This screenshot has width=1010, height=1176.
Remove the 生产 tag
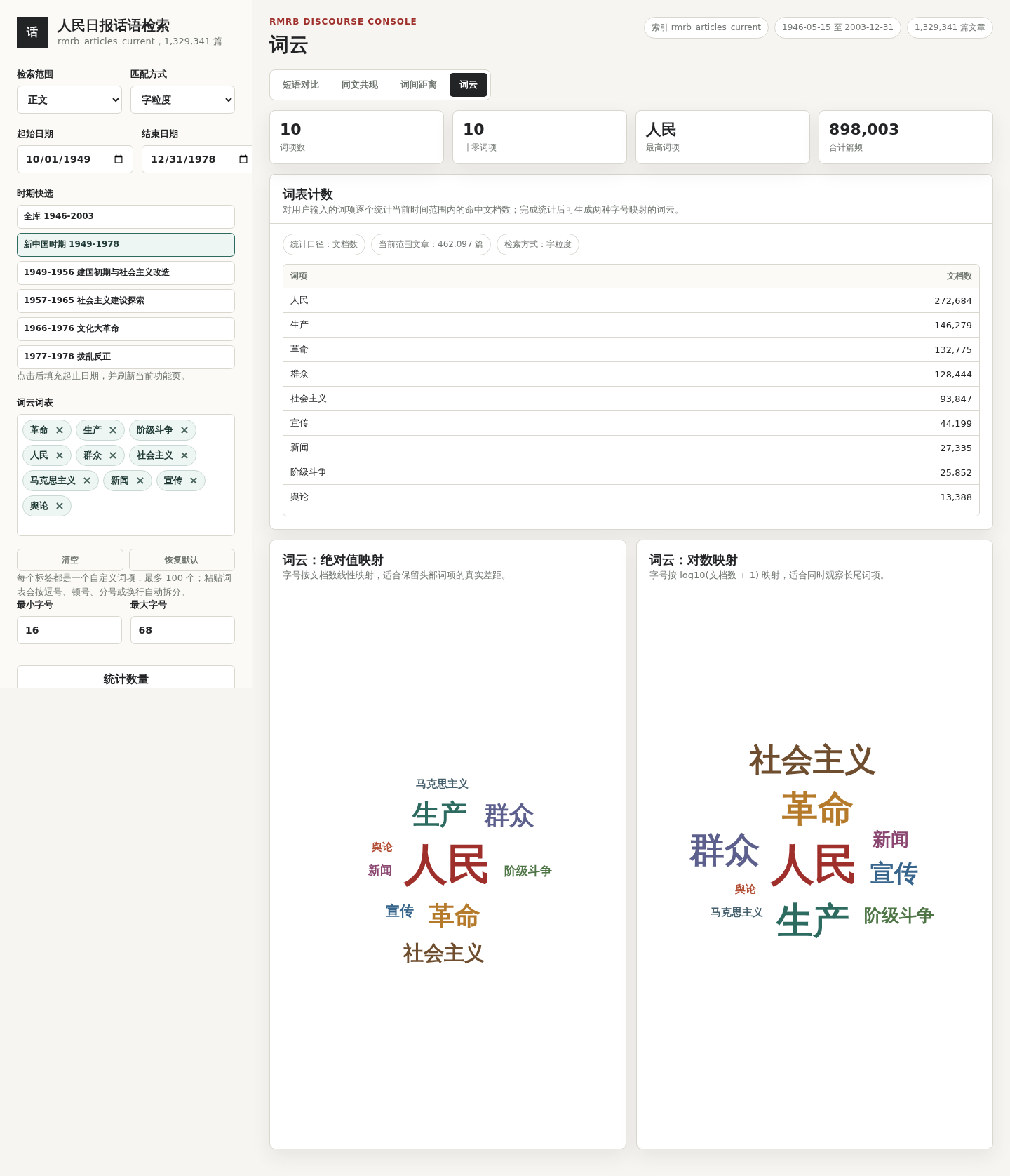tap(113, 430)
